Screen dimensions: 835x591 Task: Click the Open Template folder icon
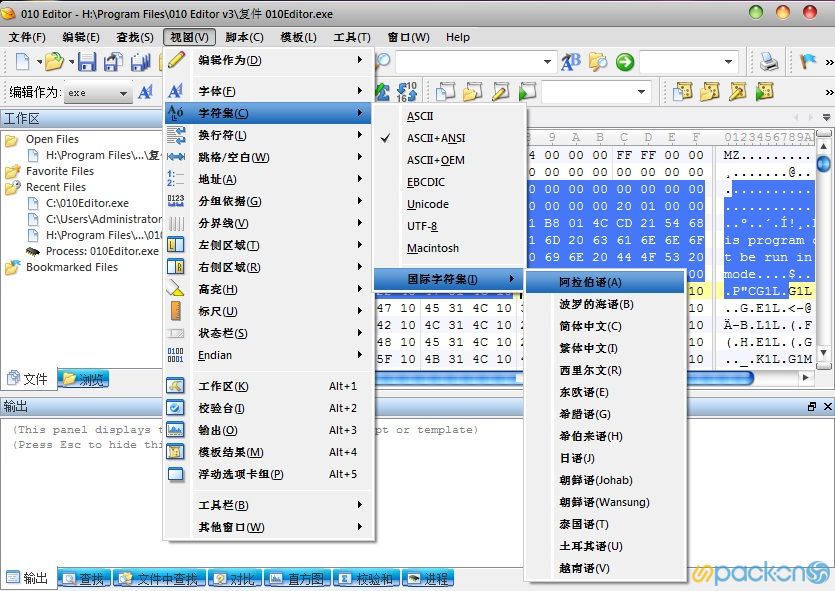(x=709, y=92)
